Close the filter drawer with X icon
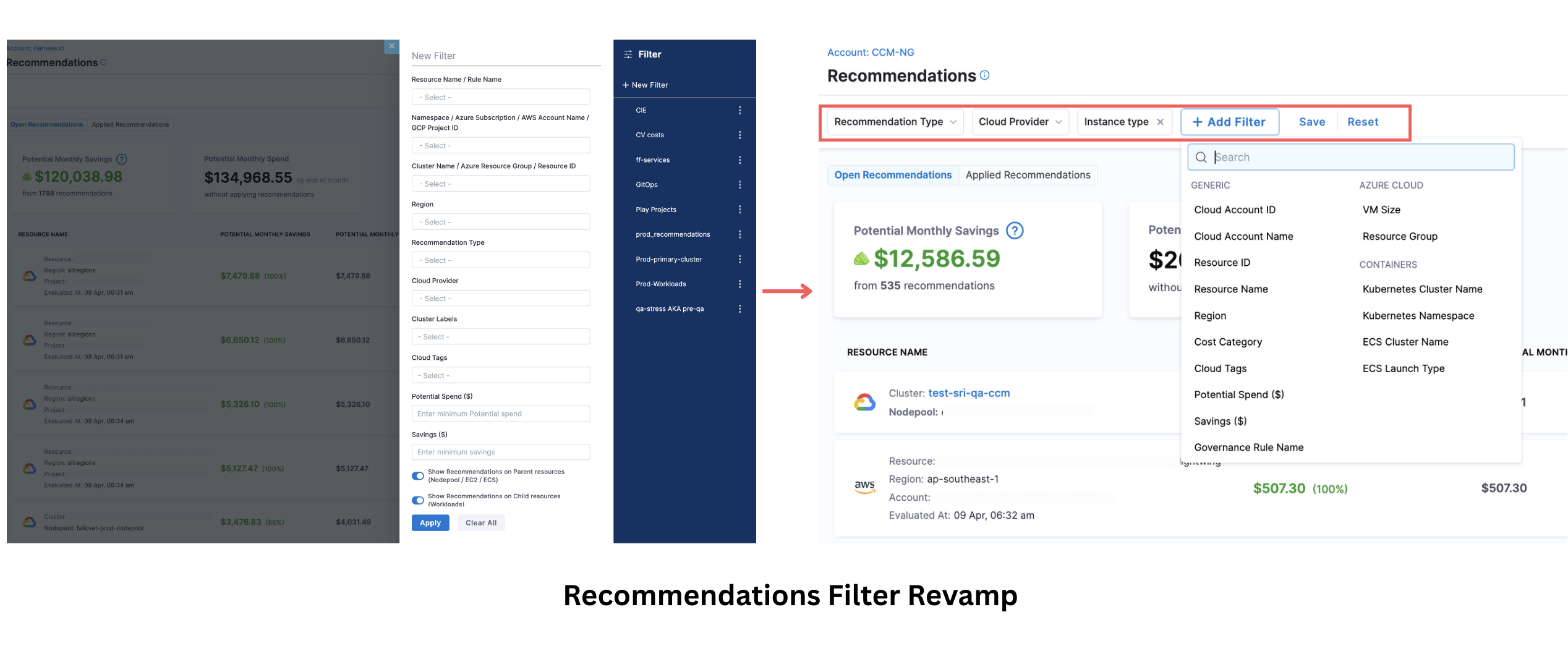The width and height of the screenshot is (1568, 659). coord(391,46)
